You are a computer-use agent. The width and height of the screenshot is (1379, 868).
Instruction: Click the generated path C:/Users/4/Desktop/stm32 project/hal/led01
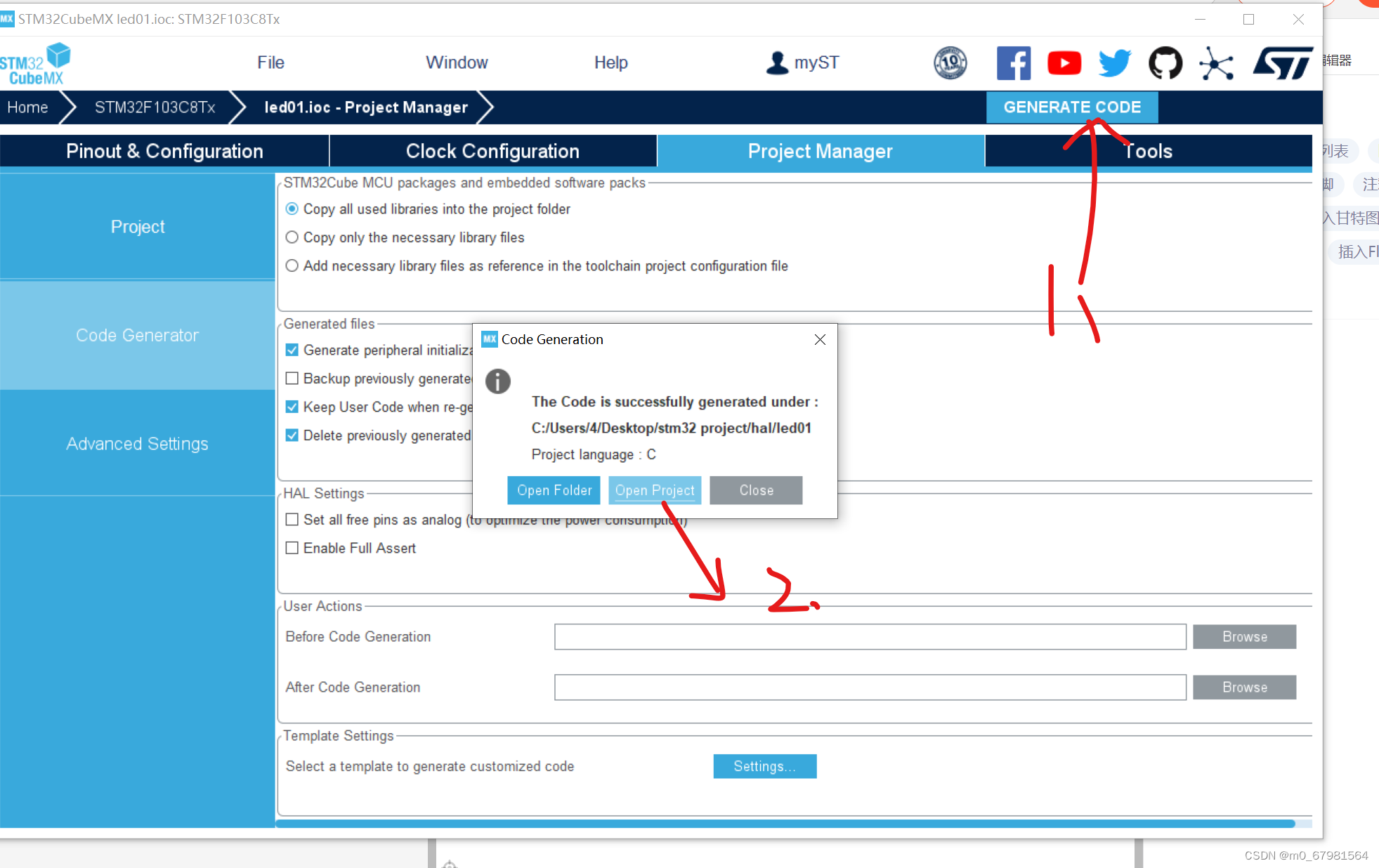(672, 428)
